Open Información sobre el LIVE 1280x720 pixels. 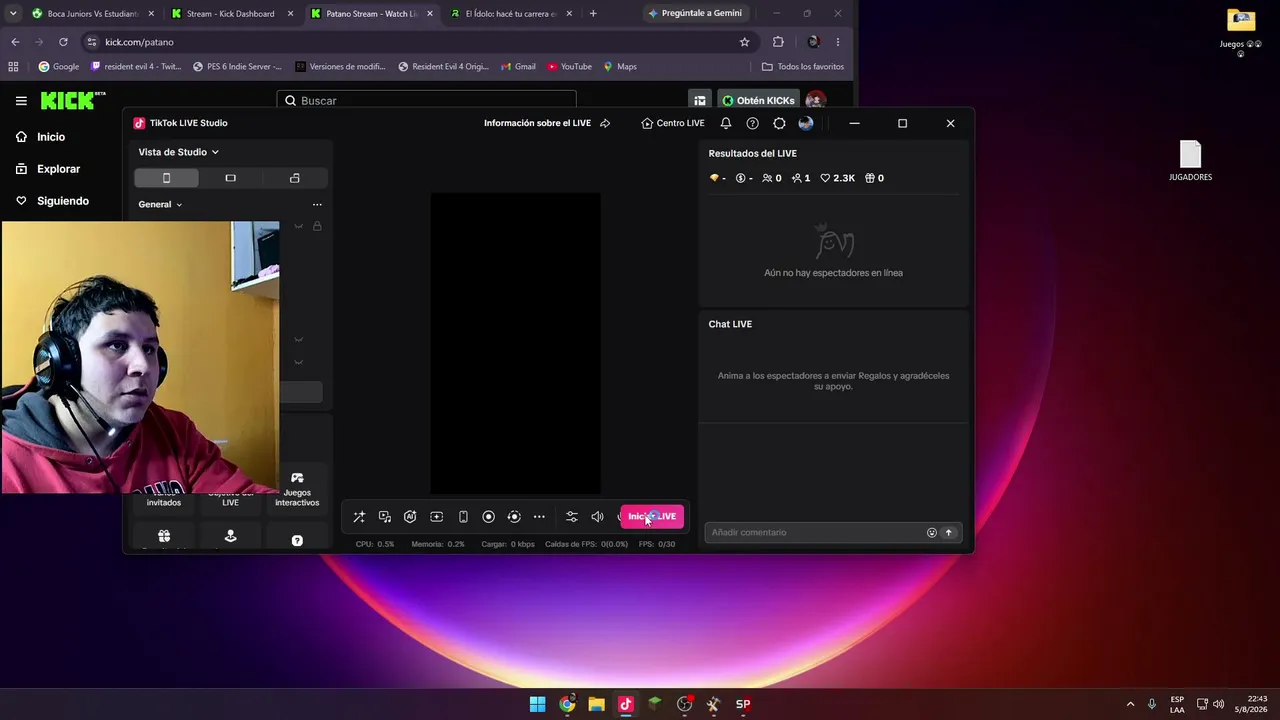(547, 123)
